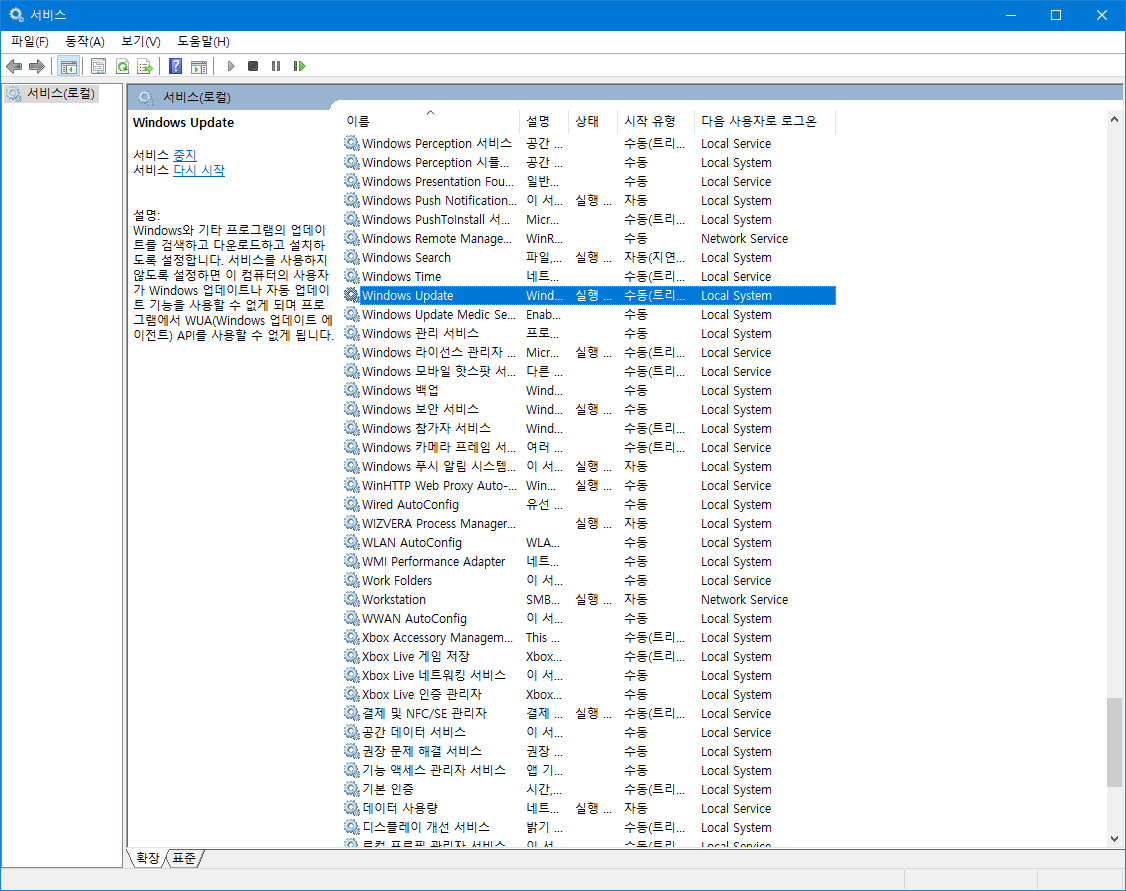Select the WIZVERA Process Manager row
The width and height of the screenshot is (1126, 891).
pos(589,523)
